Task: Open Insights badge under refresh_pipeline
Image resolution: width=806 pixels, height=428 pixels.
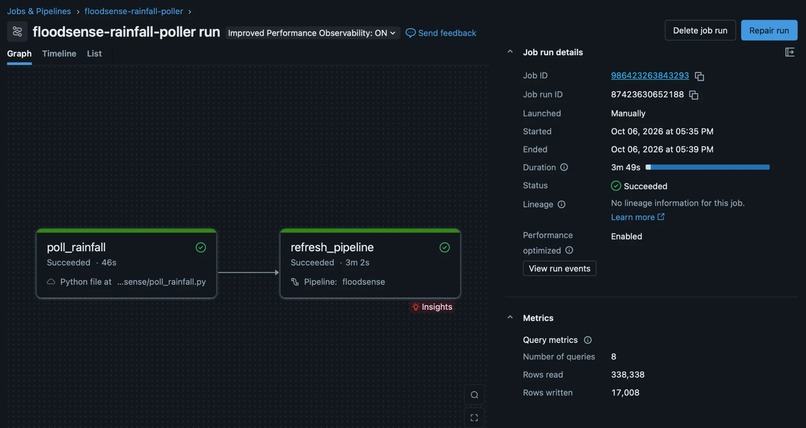Action: tap(432, 307)
